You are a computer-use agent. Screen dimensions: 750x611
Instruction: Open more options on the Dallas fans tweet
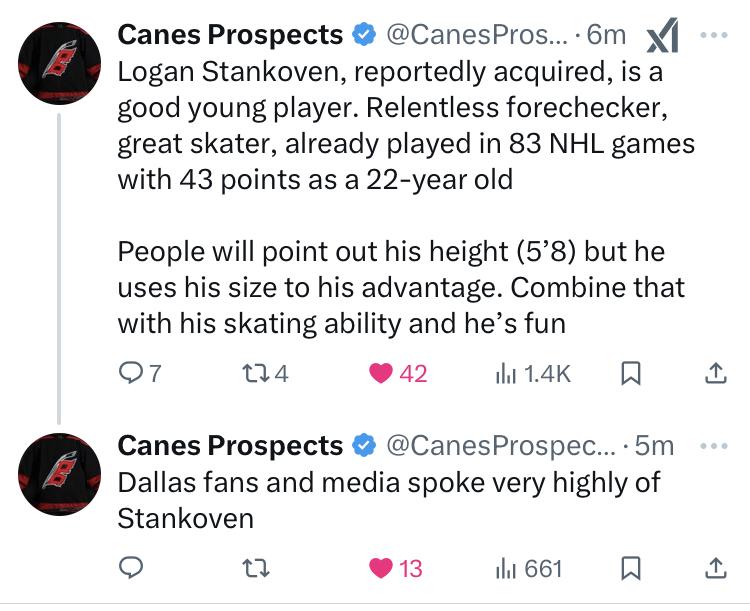click(714, 445)
